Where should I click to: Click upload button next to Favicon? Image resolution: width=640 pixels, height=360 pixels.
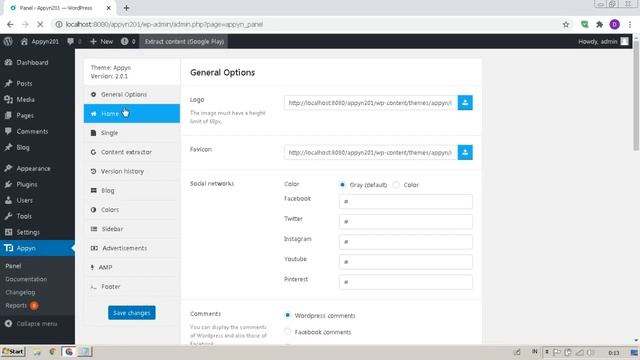click(x=465, y=153)
